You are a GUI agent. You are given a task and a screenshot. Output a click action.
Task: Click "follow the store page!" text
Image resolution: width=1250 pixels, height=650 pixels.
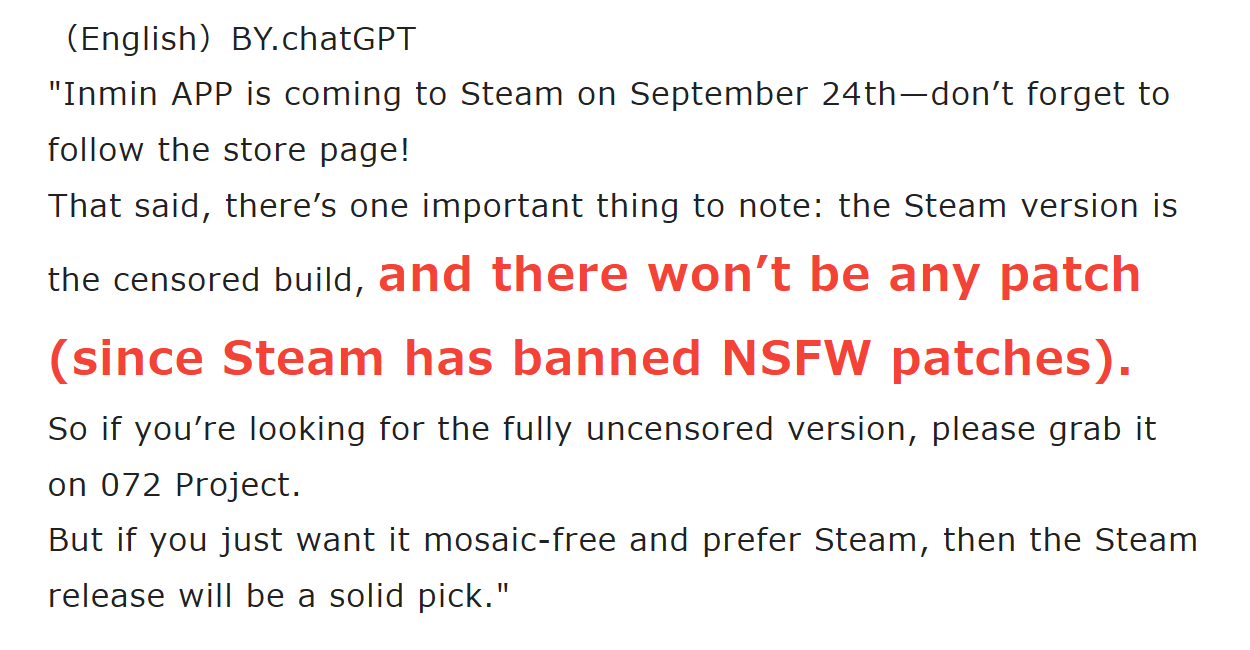[229, 151]
